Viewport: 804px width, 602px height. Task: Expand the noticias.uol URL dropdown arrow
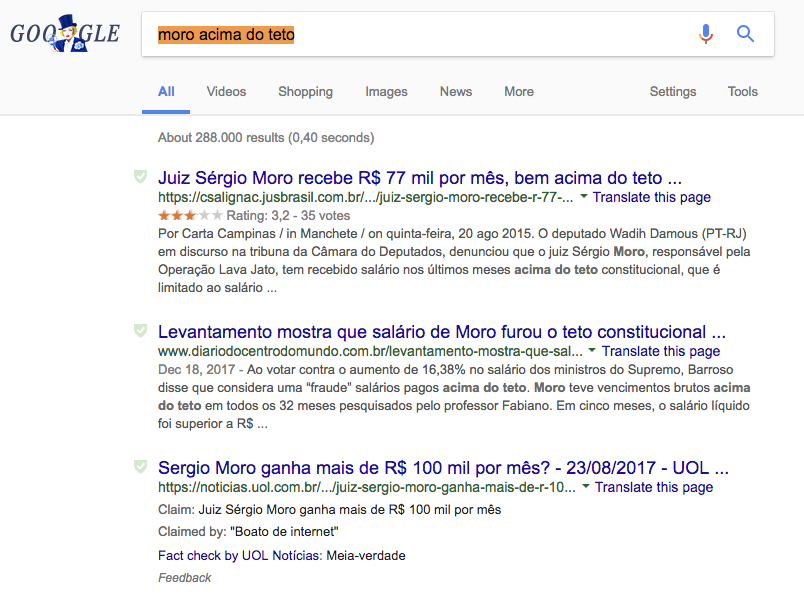pyautogui.click(x=585, y=487)
